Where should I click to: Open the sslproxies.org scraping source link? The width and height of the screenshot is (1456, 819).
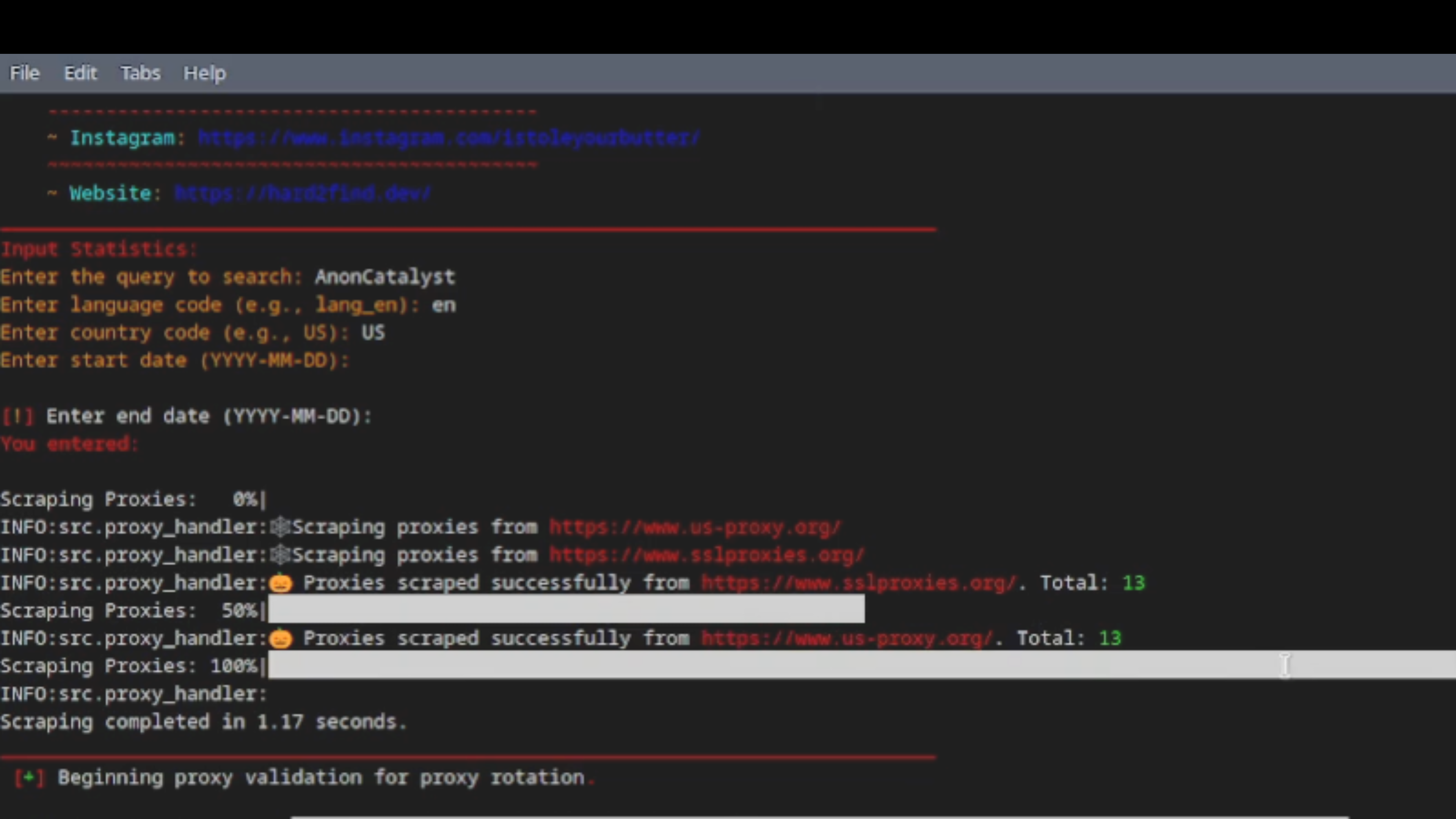(x=705, y=554)
